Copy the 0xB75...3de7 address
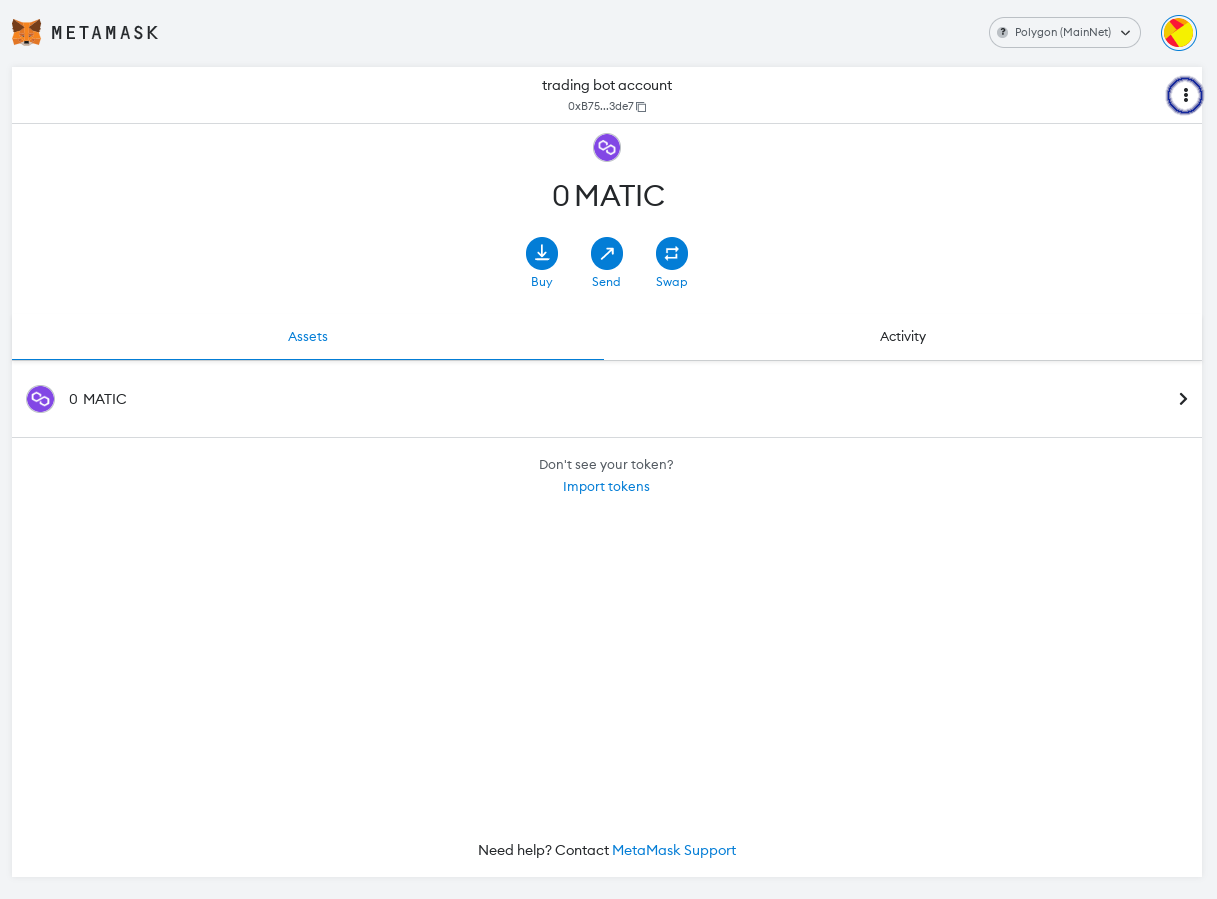The height and width of the screenshot is (899, 1217). point(607,106)
